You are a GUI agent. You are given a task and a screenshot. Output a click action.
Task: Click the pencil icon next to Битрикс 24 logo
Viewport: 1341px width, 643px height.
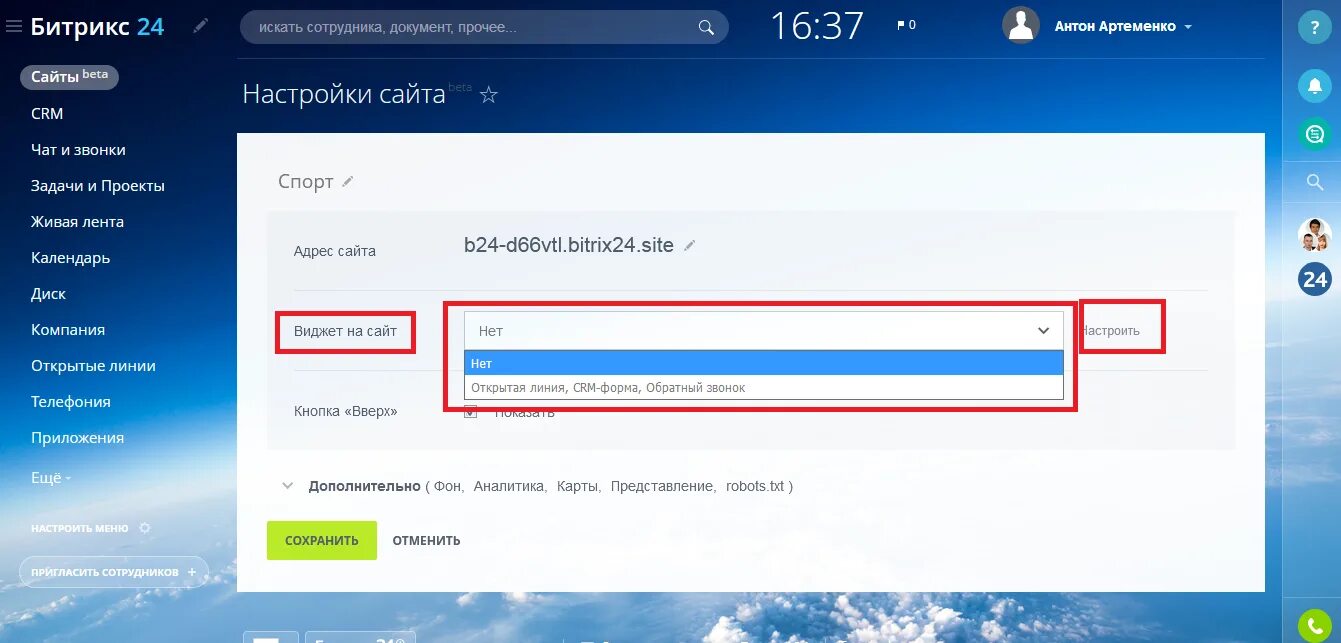(201, 26)
